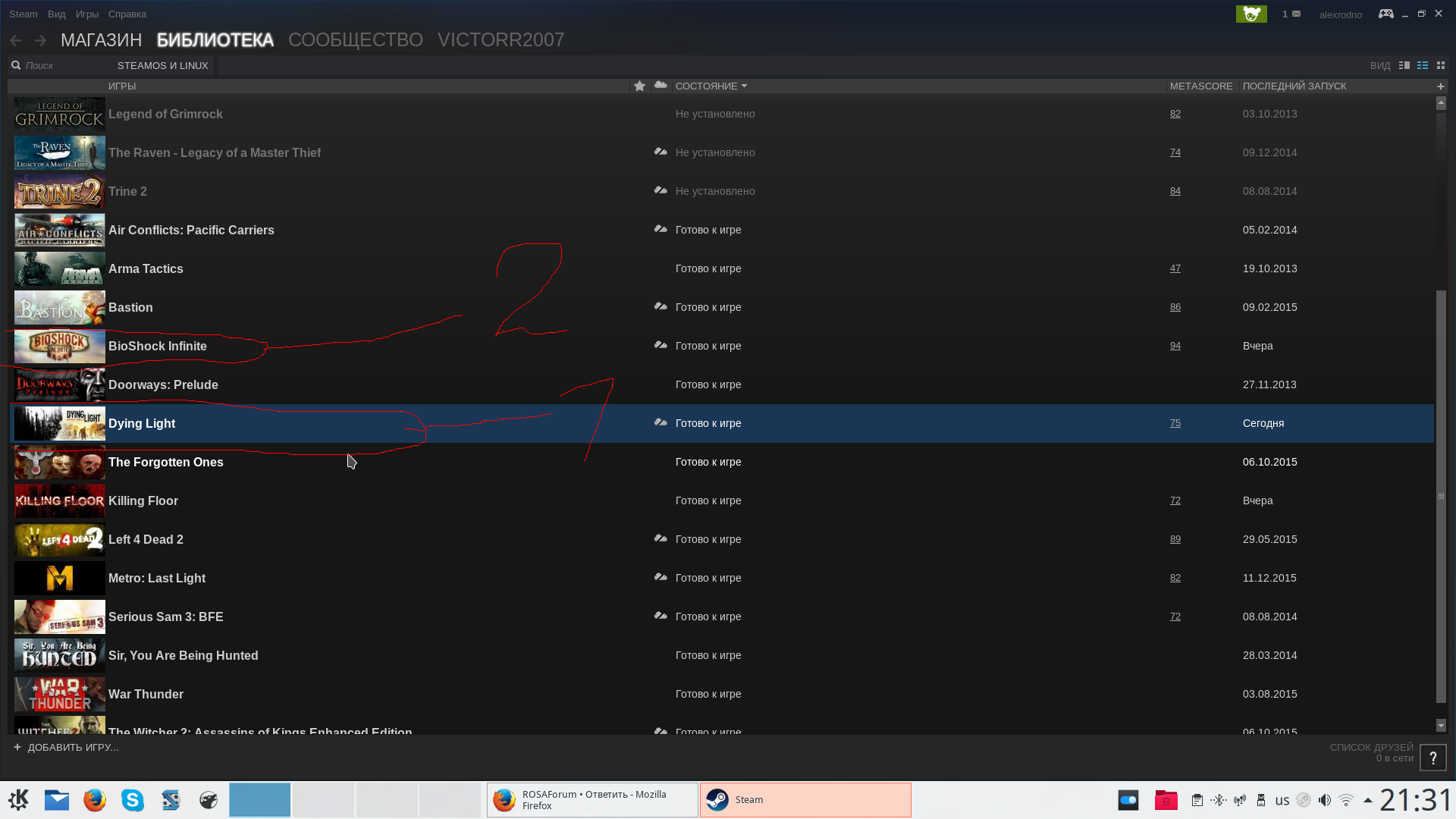Image resolution: width=1456 pixels, height=819 pixels.
Task: Open СОСТОЯНИЕ sort dropdown
Action: point(711,86)
